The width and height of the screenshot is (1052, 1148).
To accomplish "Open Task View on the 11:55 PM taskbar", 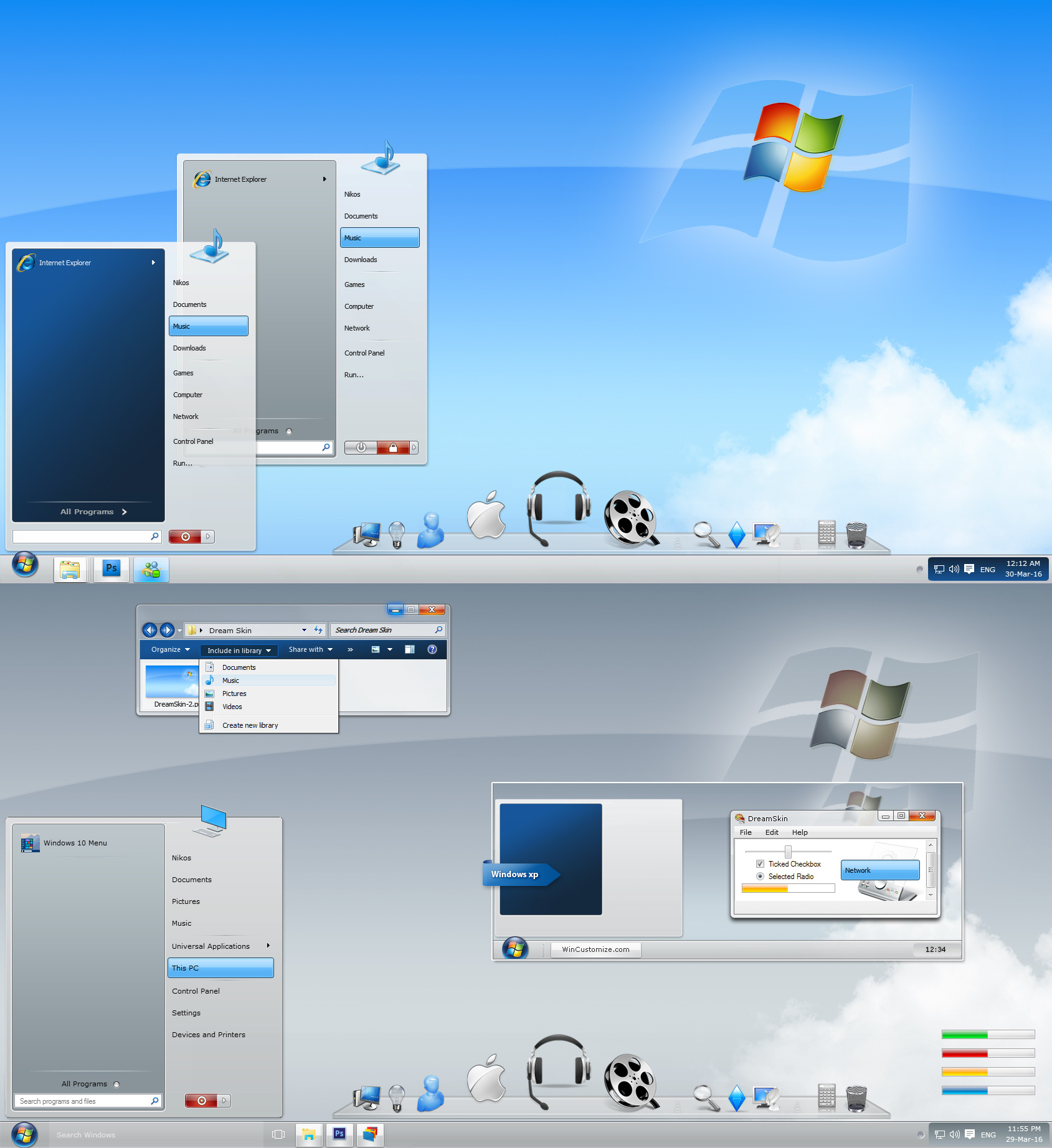I will (278, 1134).
